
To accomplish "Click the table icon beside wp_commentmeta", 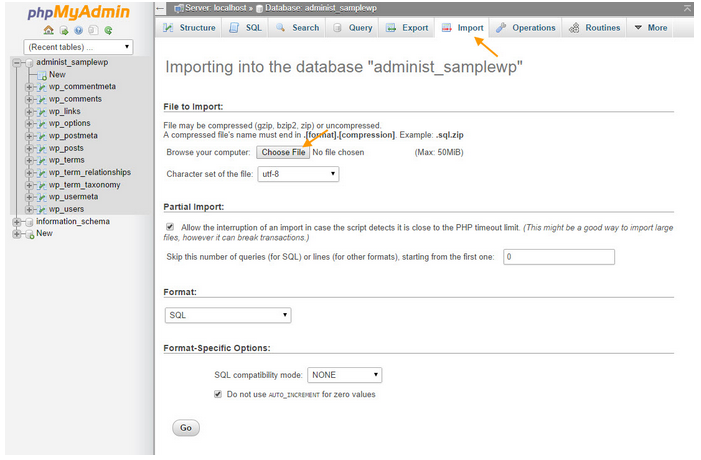I will (42, 87).
